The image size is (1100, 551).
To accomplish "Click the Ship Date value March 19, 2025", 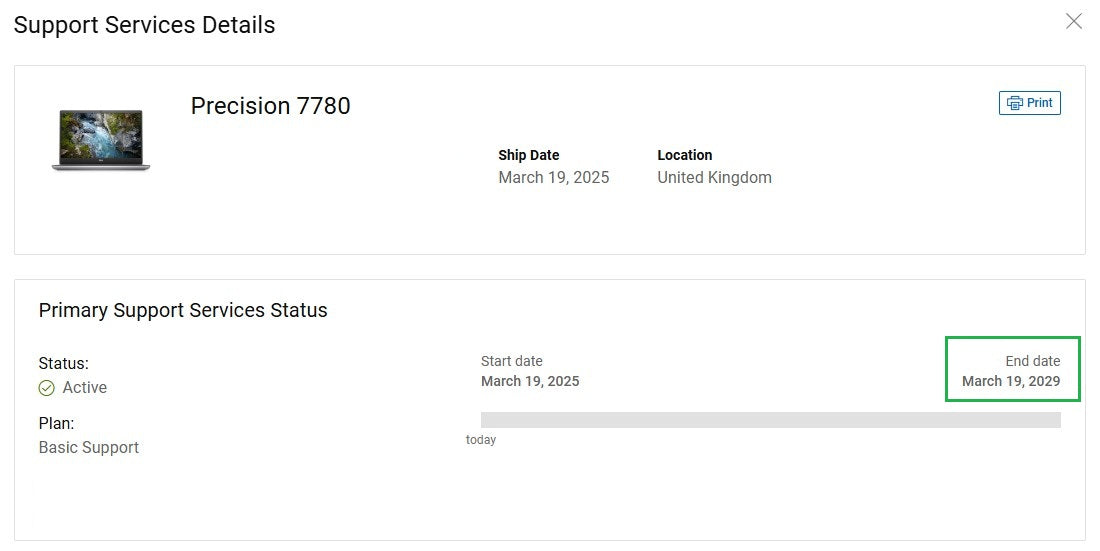I will tap(553, 178).
